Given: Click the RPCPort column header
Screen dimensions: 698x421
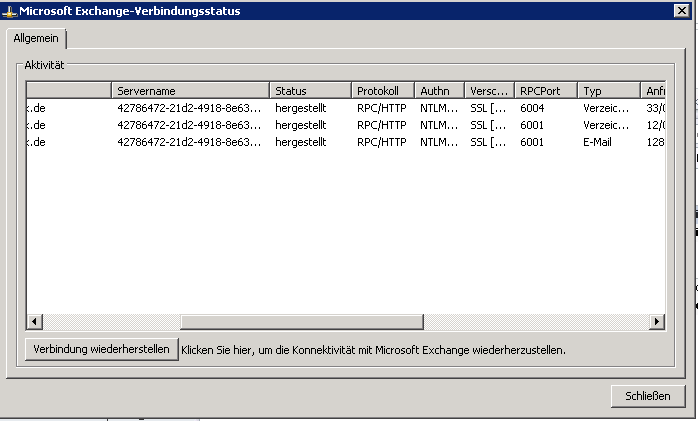Looking at the screenshot, I should pos(546,91).
